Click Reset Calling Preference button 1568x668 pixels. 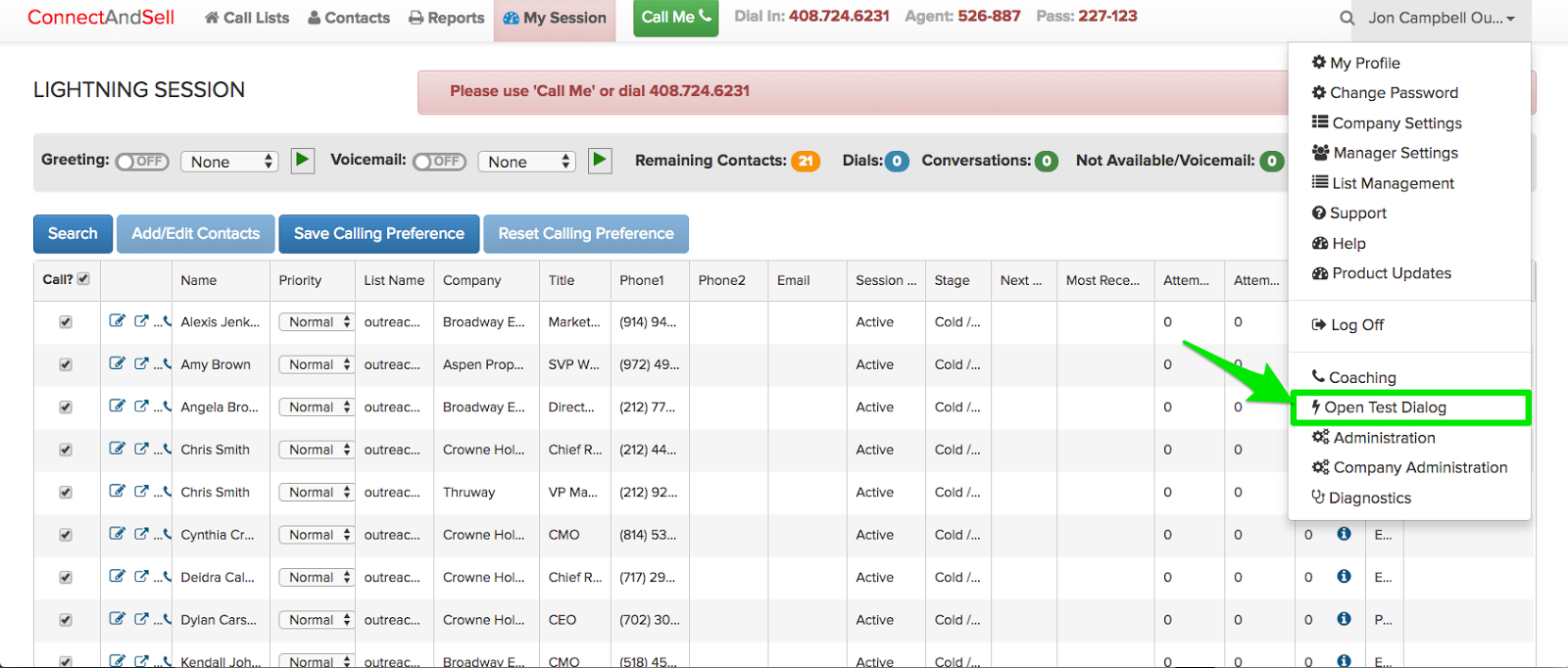pyautogui.click(x=586, y=233)
